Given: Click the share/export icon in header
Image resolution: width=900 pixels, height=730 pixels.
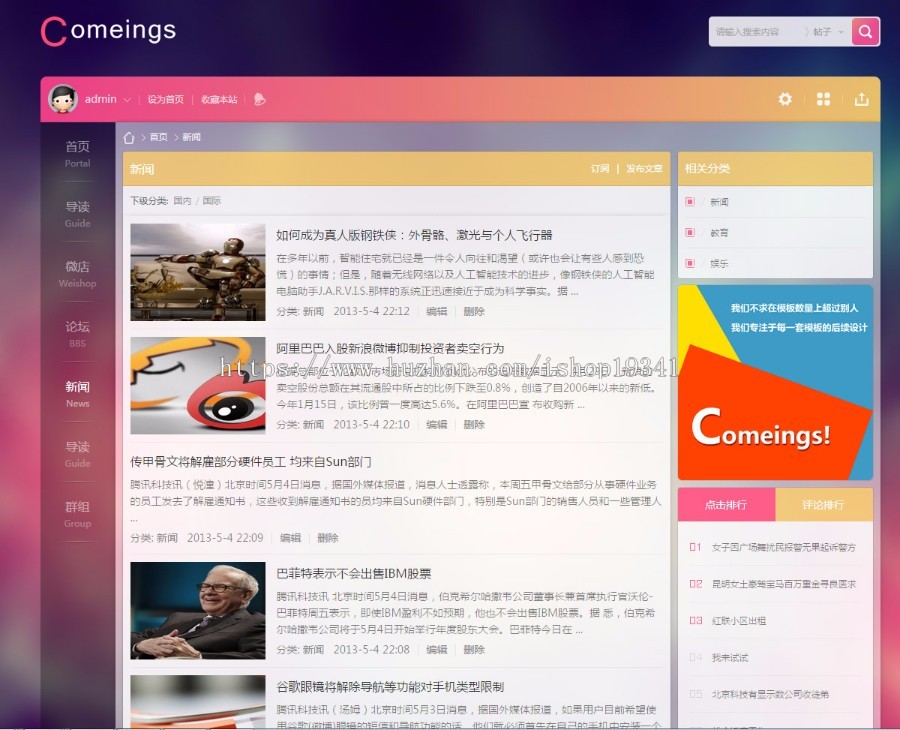Looking at the screenshot, I should point(861,99).
